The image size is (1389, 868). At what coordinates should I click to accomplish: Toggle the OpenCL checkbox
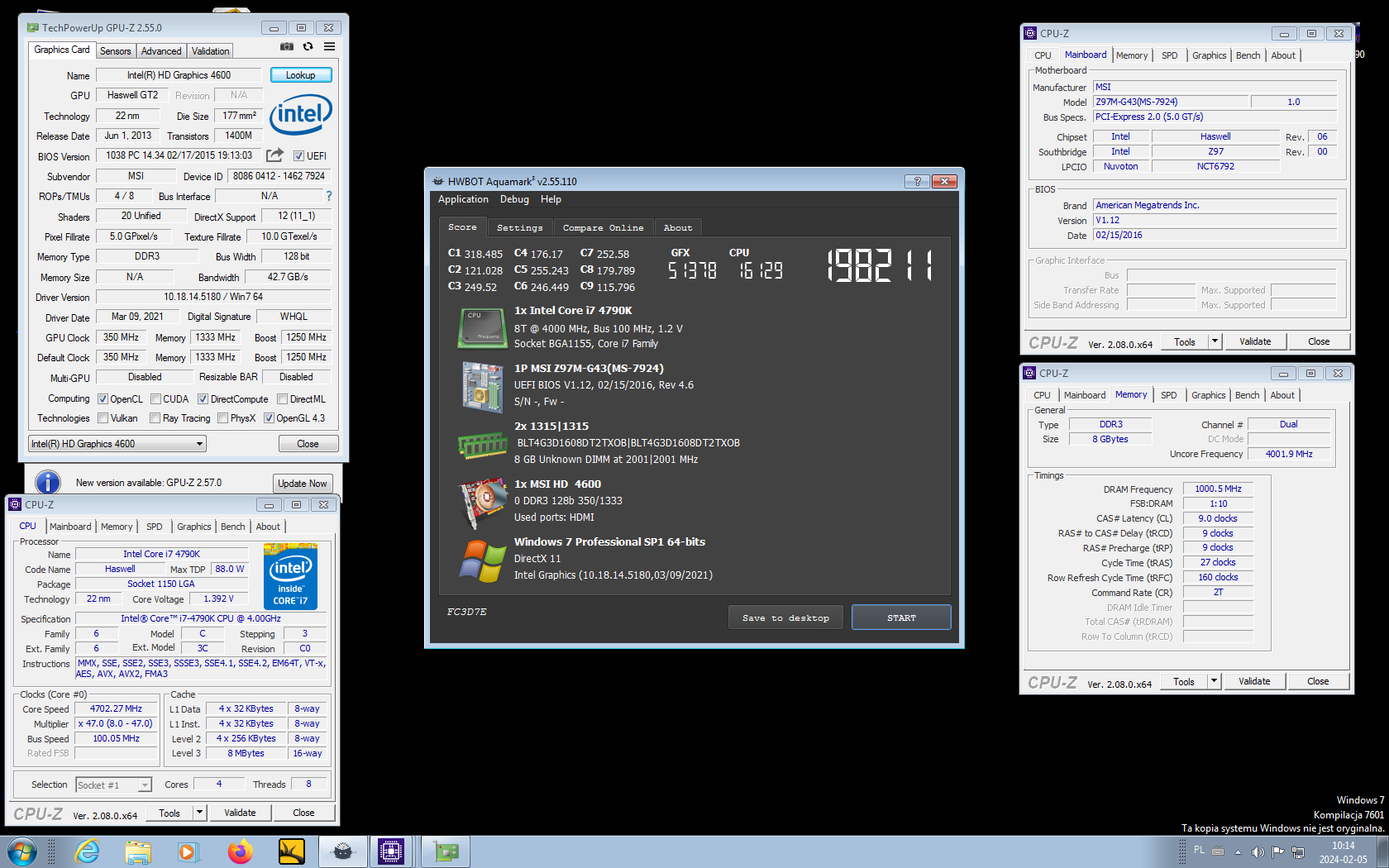click(103, 399)
